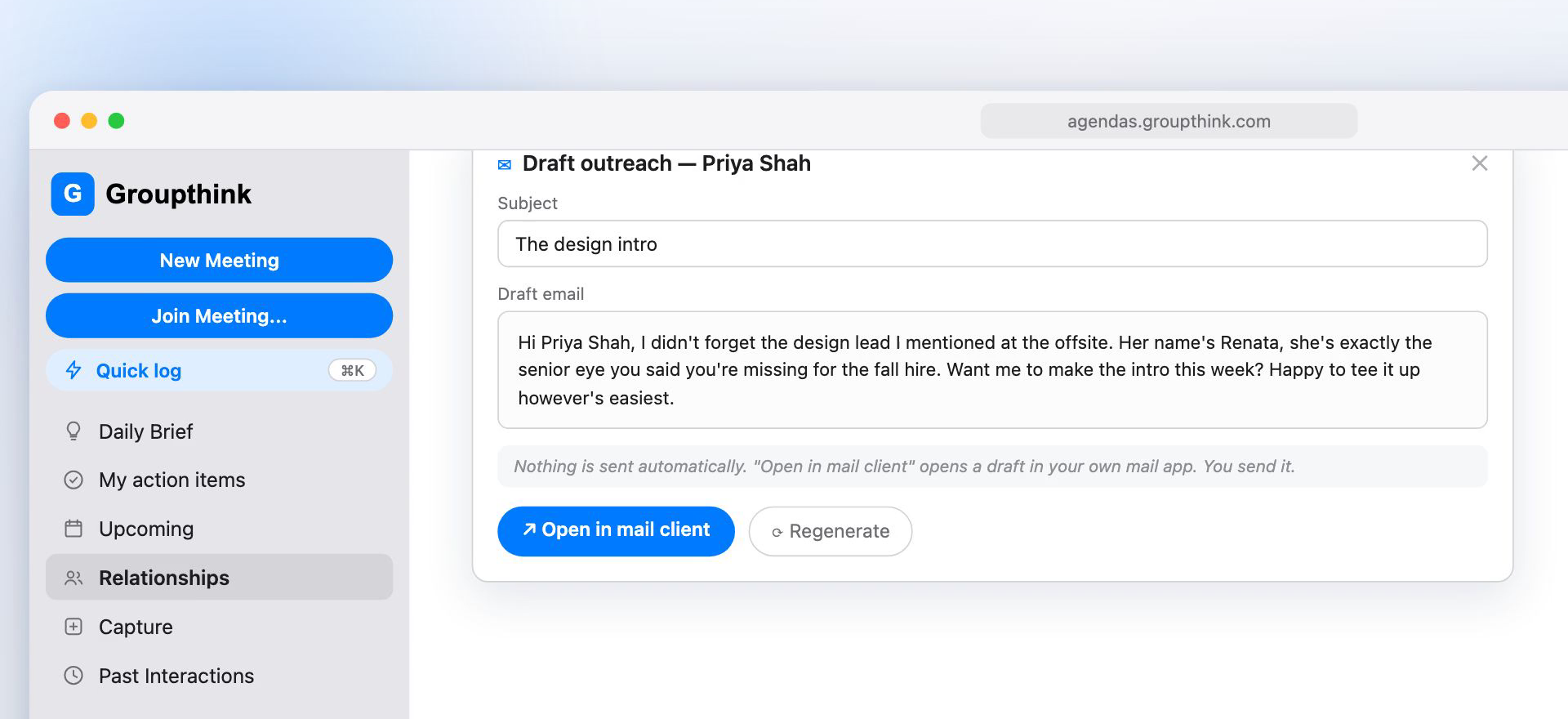This screenshot has height=719, width=1568.
Task: Close the Draft outreach dialog
Action: point(1479,163)
